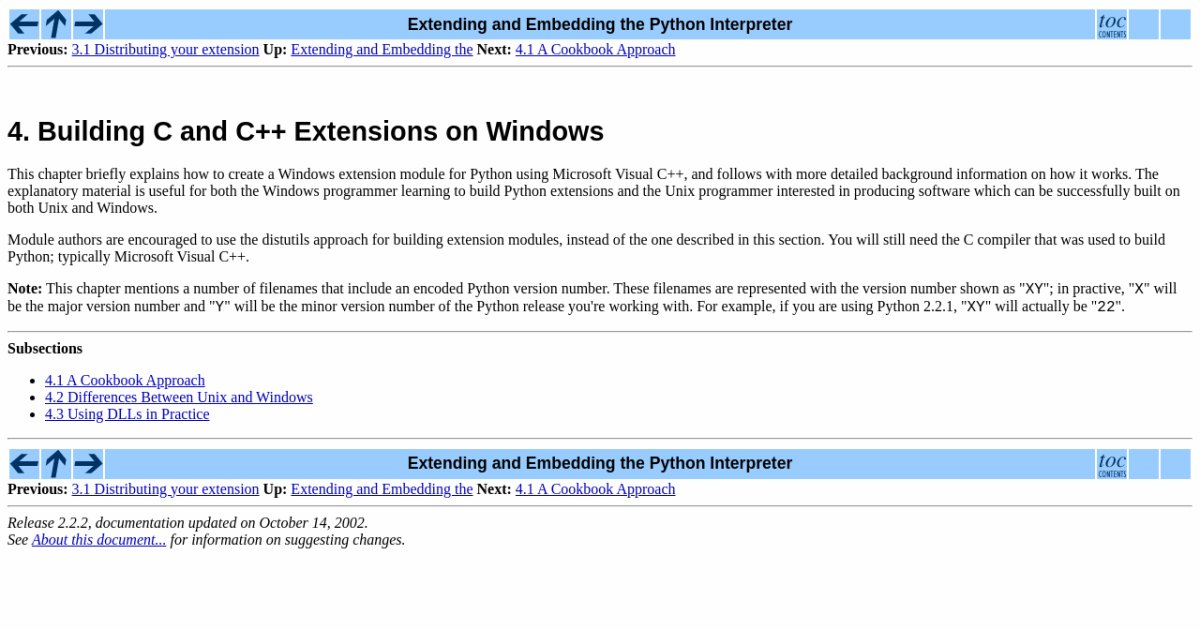Open '4.2 Differences Between Unix and Windows'
The height and width of the screenshot is (630, 1200).
click(x=179, y=398)
